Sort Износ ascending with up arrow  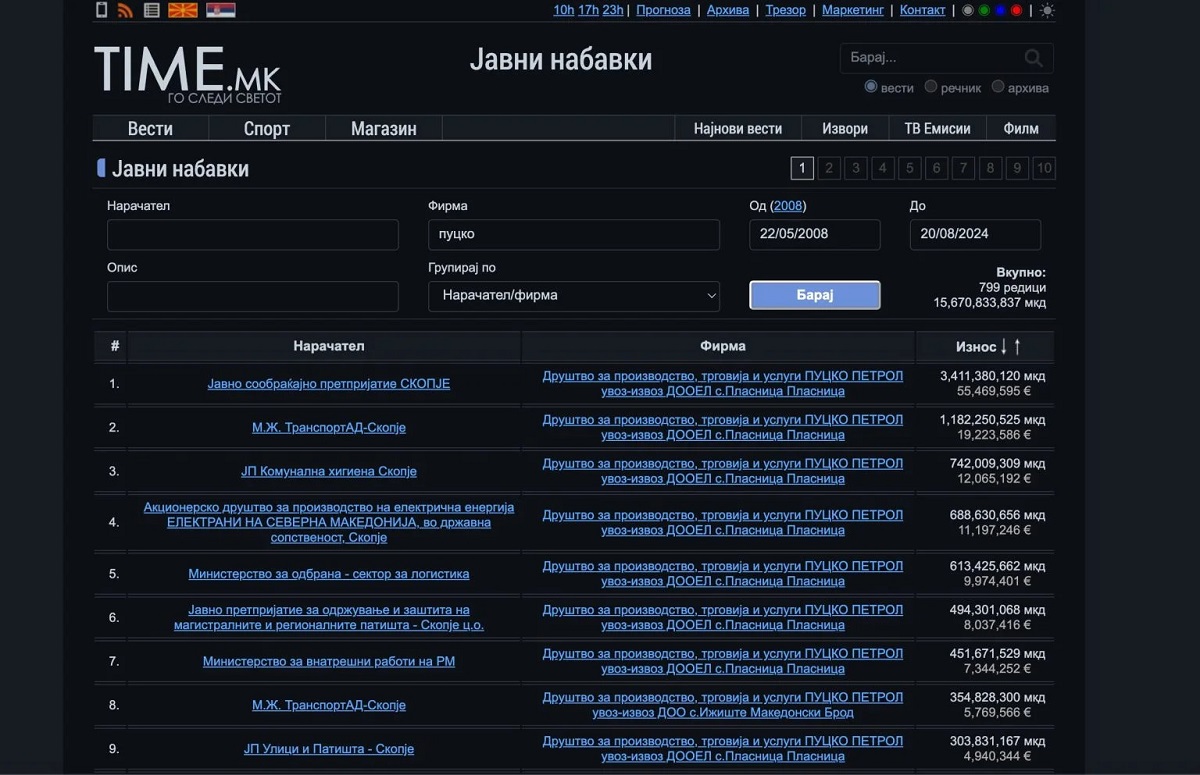point(1018,347)
